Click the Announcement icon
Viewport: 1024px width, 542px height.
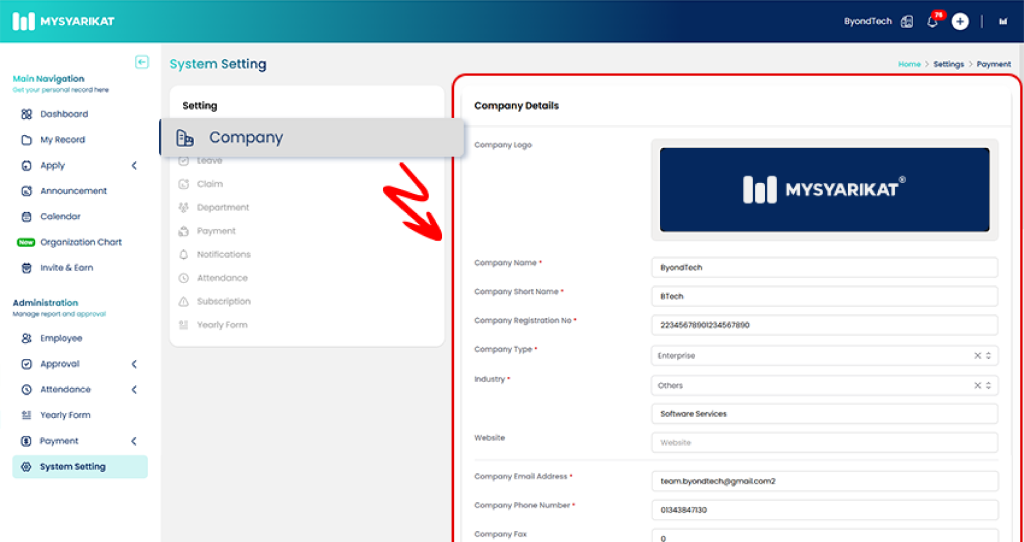(26, 191)
